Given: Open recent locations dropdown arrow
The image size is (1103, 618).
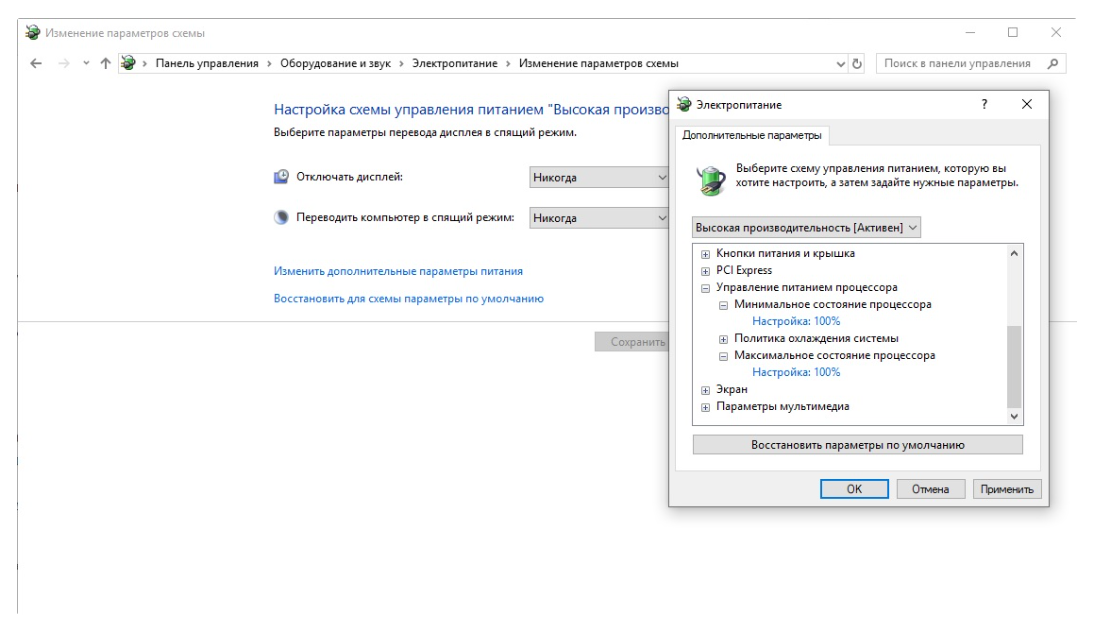Looking at the screenshot, I should pos(84,64).
